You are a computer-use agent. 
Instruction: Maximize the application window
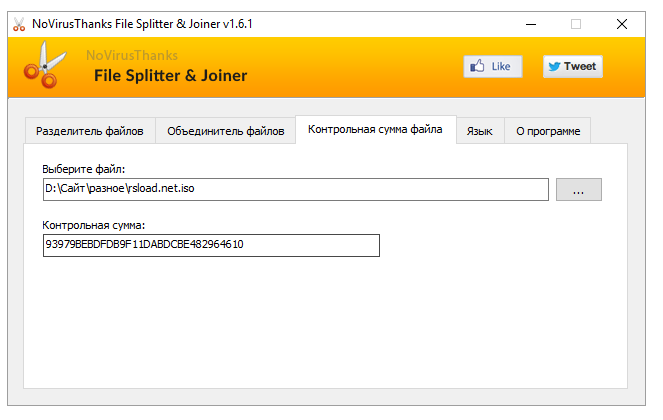[x=576, y=23]
